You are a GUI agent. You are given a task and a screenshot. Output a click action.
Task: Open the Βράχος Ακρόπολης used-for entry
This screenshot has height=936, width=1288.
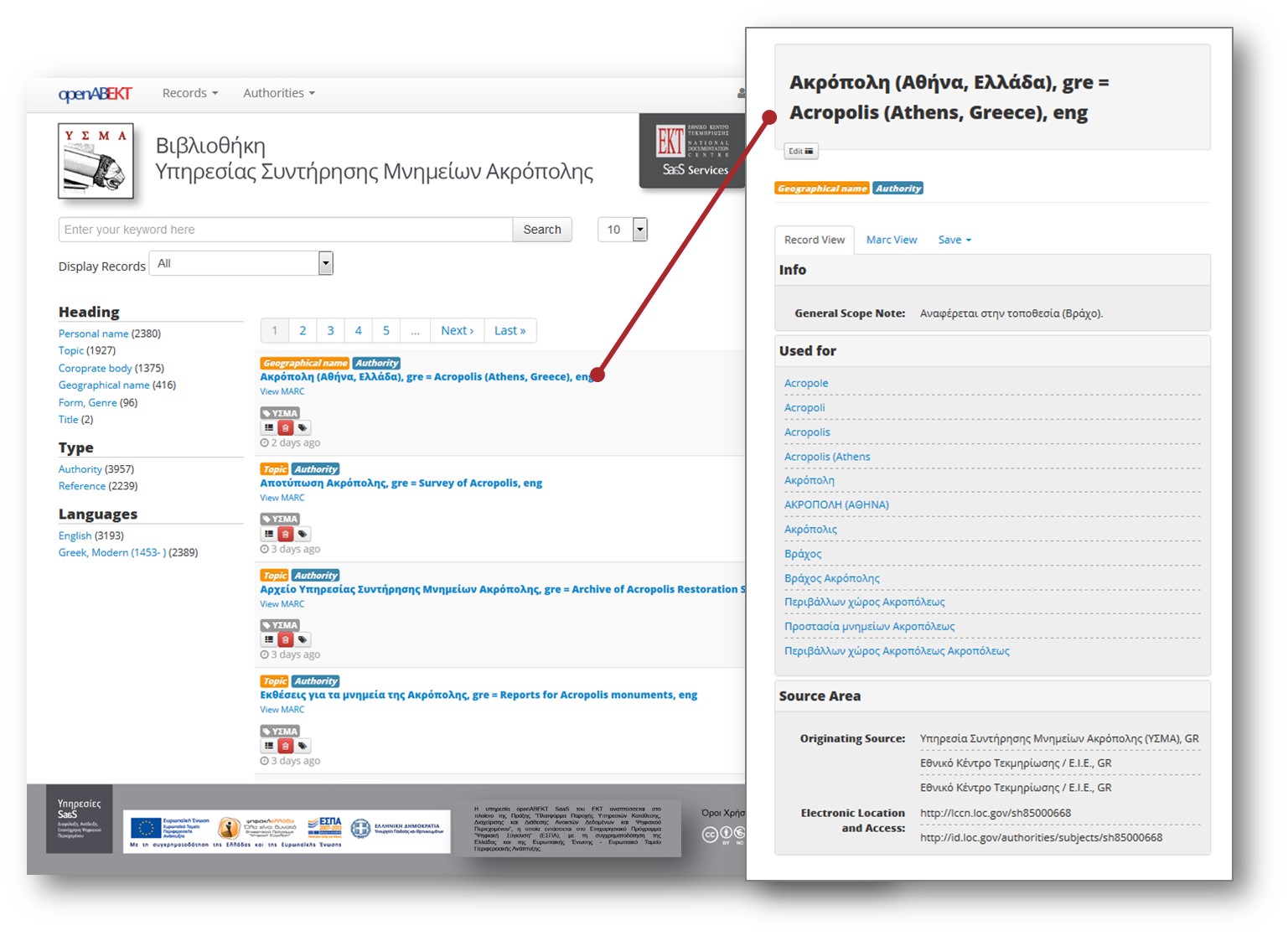pyautogui.click(x=832, y=578)
